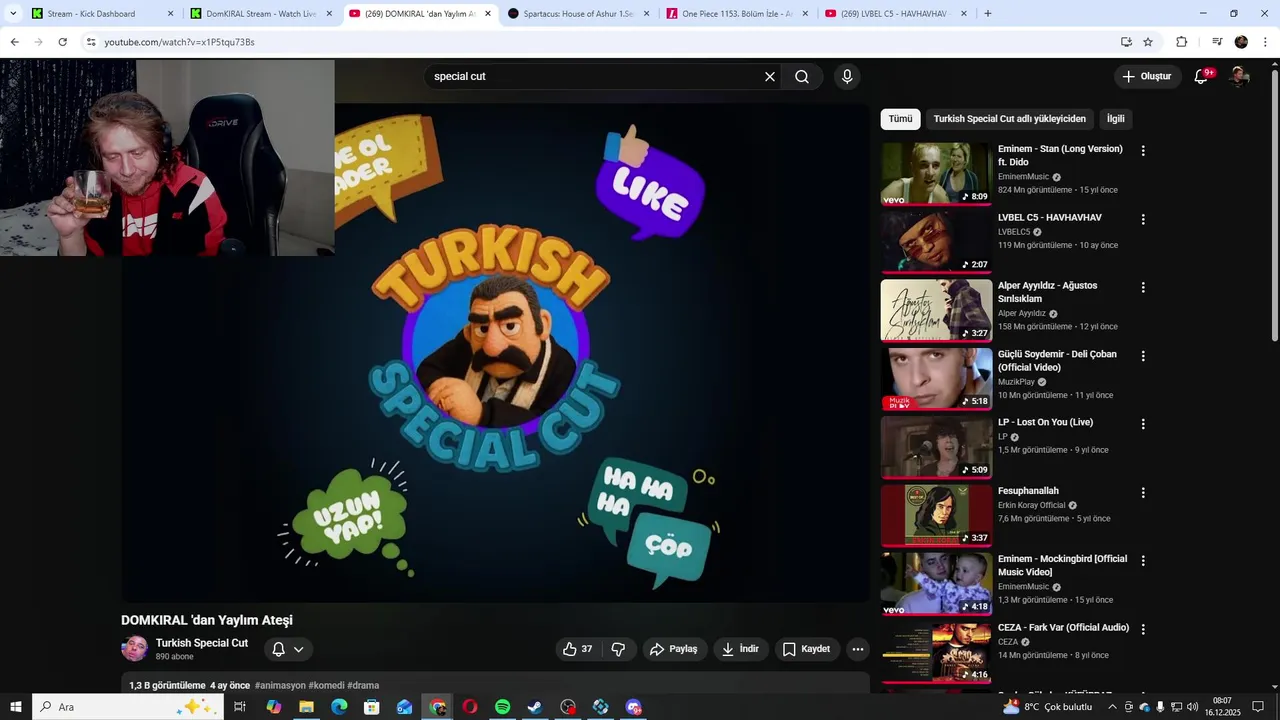1280x720 pixels.
Task: Open options for LVBEL C5 - HAVHAVHAV video
Action: coord(1143,219)
